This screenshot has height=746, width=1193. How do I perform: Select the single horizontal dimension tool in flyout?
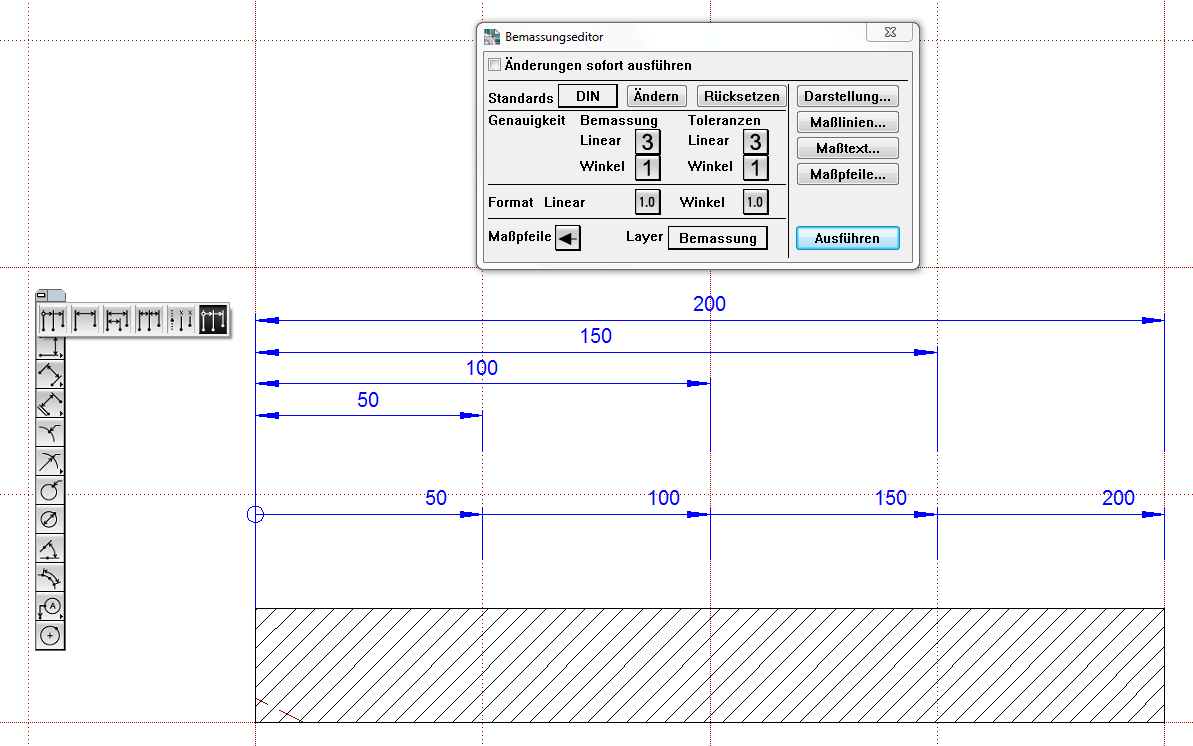pos(85,320)
